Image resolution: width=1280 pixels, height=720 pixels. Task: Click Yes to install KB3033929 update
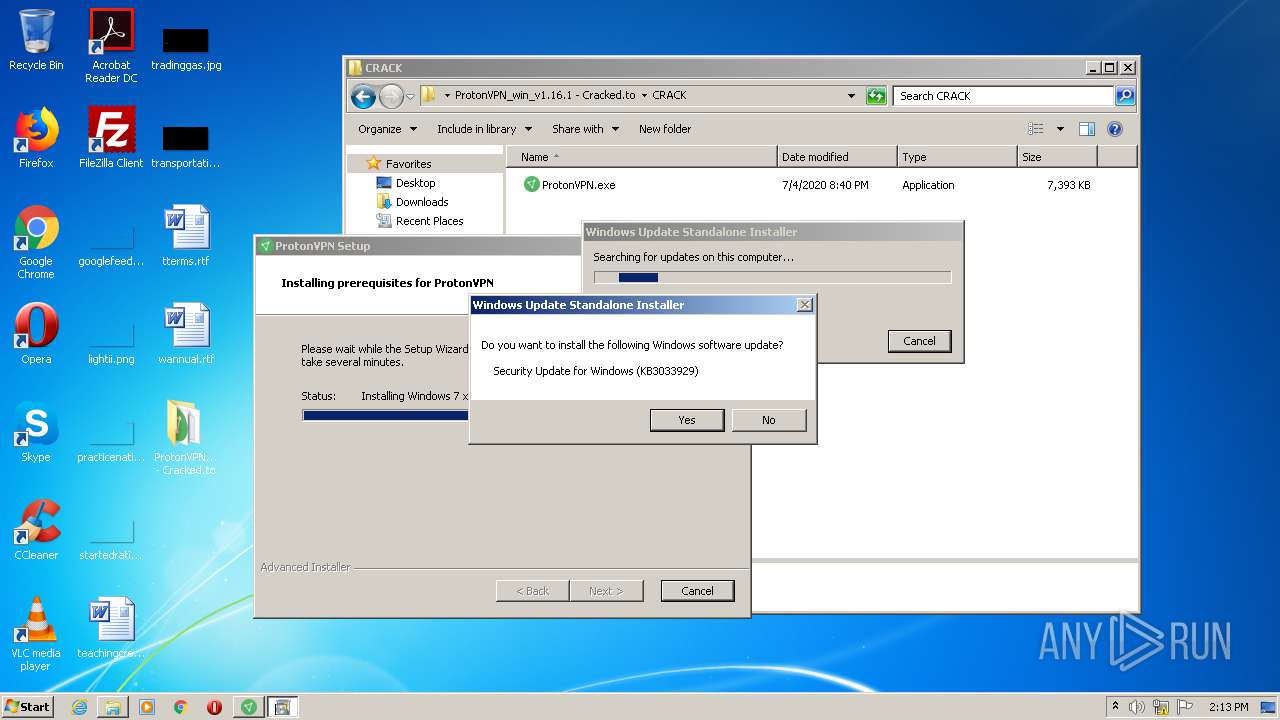[687, 420]
